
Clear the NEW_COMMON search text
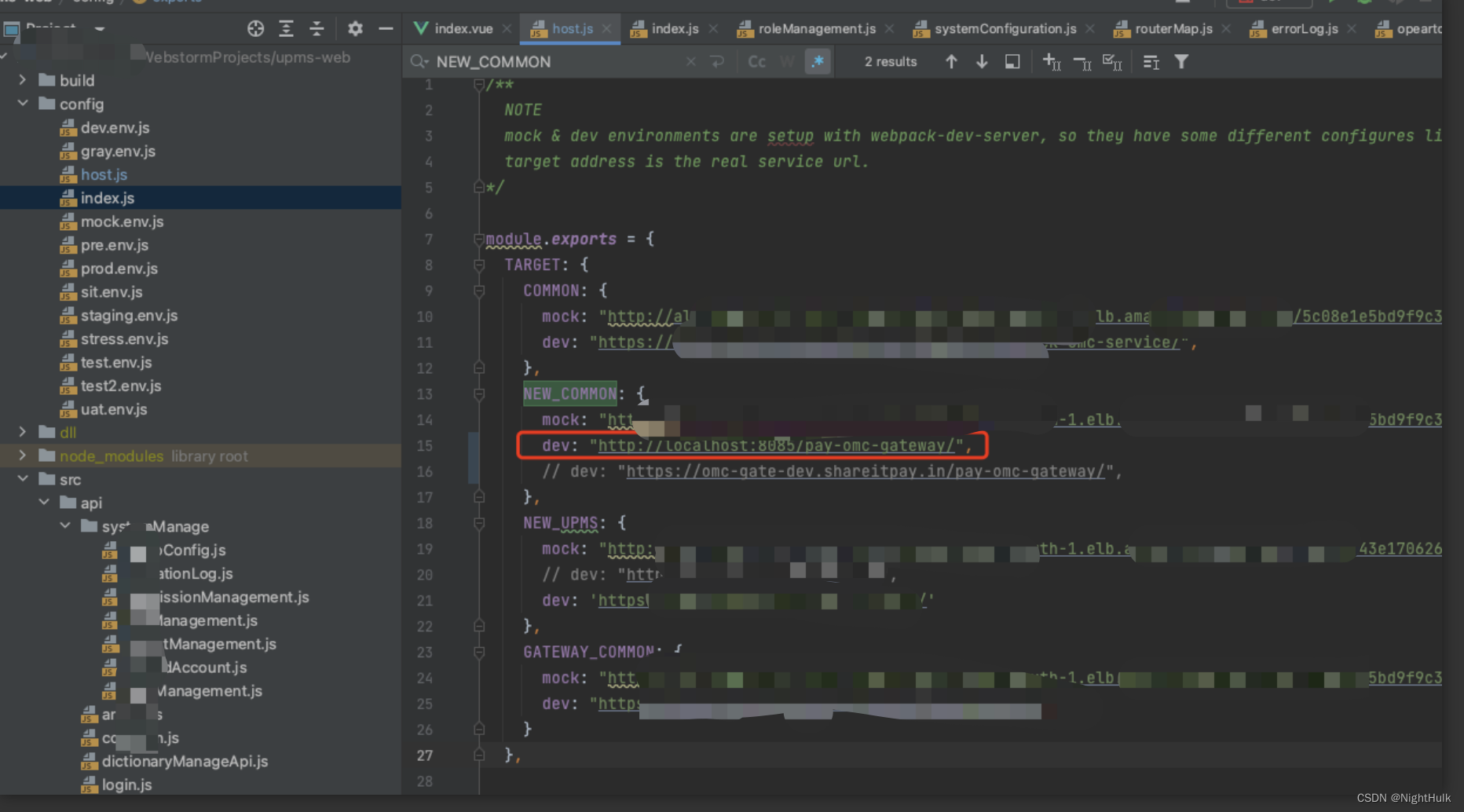[690, 61]
